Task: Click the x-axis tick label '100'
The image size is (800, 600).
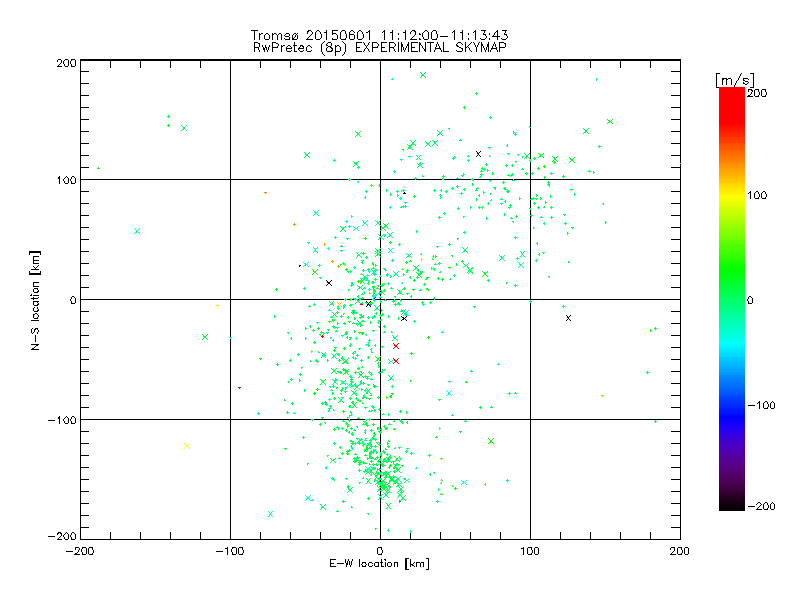Action: click(530, 551)
